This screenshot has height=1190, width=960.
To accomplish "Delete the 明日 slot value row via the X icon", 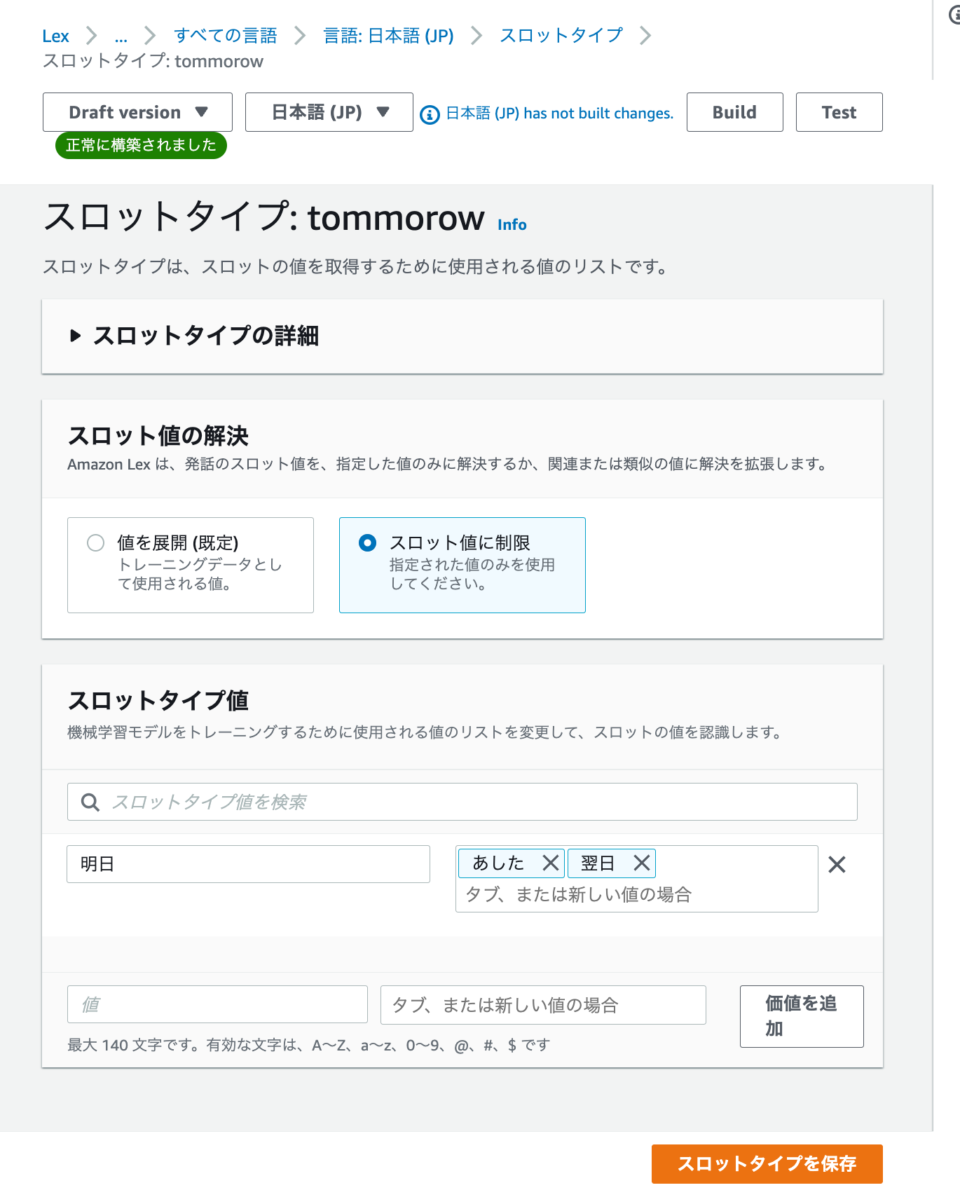I will pos(838,864).
